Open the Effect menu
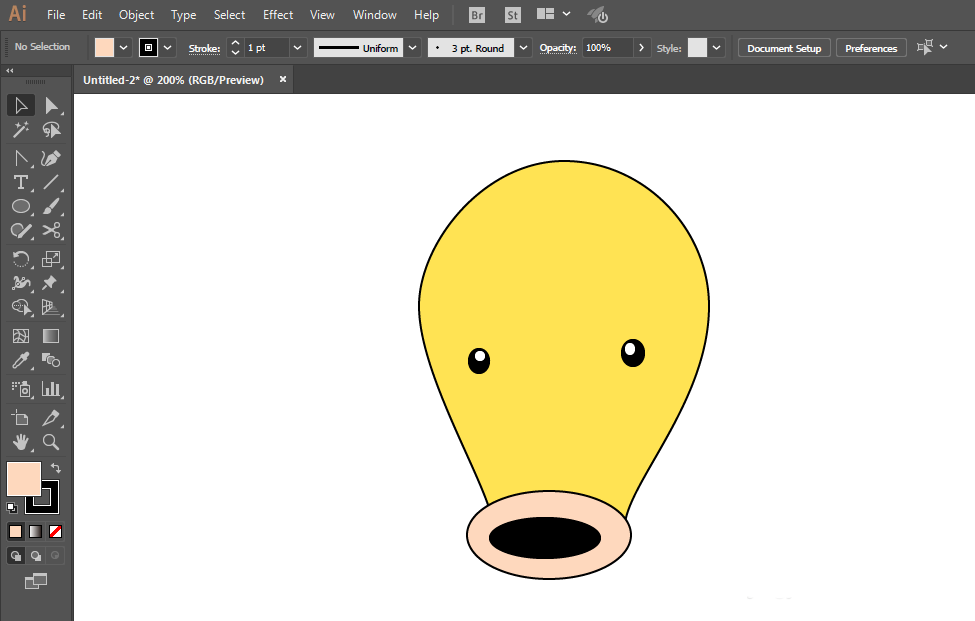Viewport: 975px width, 621px height. point(278,15)
